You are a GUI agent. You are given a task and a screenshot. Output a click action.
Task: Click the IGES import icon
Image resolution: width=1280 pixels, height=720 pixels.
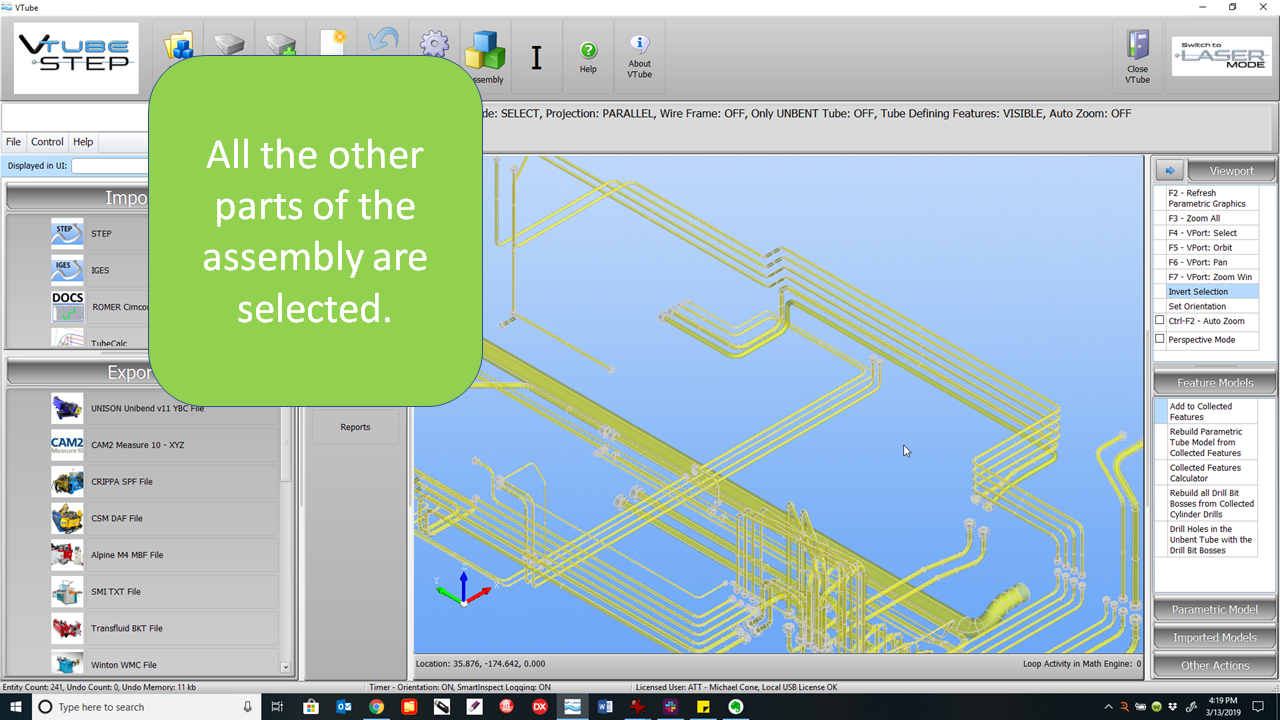tap(68, 270)
